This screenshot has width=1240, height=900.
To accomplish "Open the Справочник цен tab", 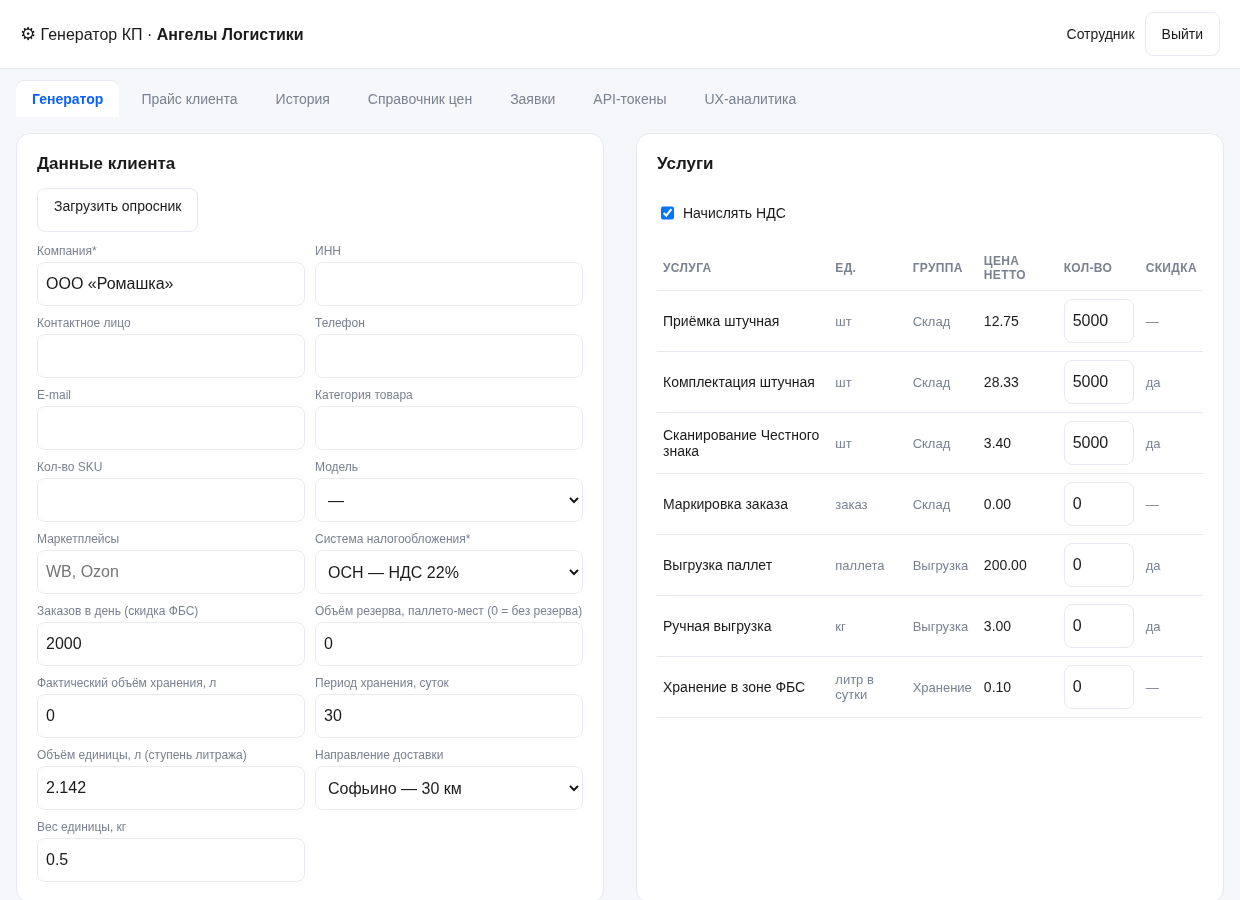I will tap(420, 99).
